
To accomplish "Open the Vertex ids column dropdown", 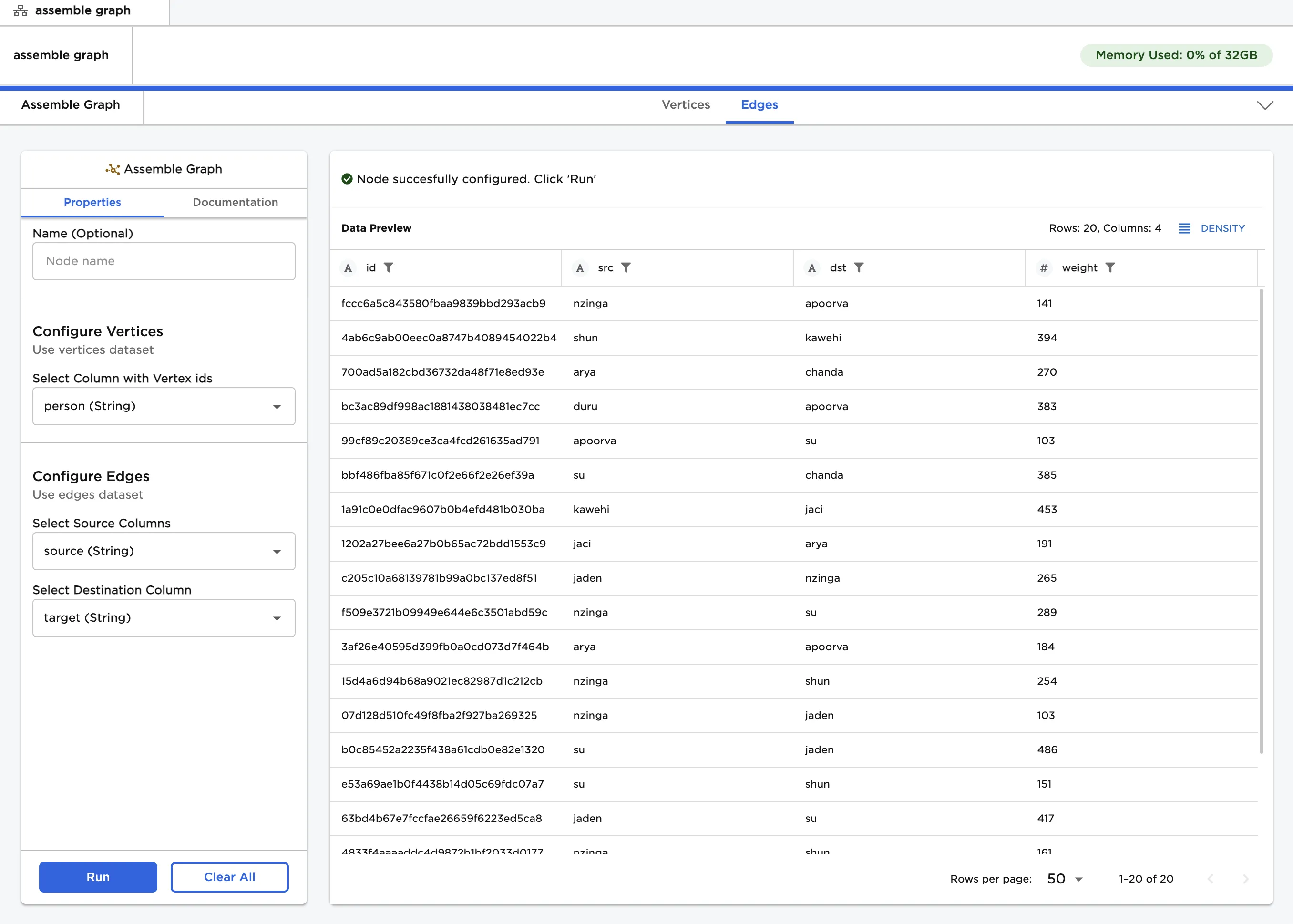I will 164,406.
